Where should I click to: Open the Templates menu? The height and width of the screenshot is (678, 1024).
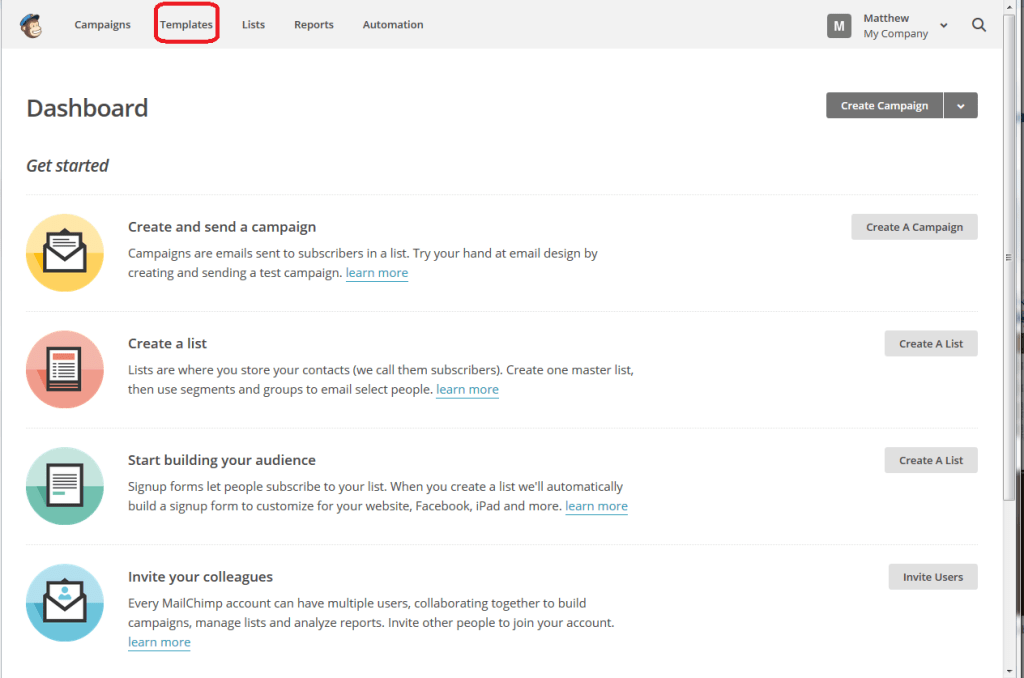pos(186,24)
